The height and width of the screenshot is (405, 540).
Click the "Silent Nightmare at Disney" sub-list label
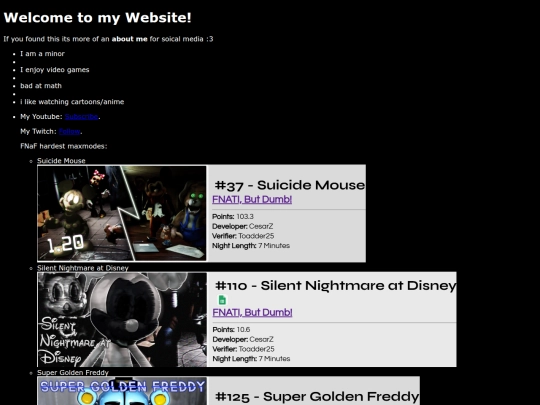click(83, 268)
